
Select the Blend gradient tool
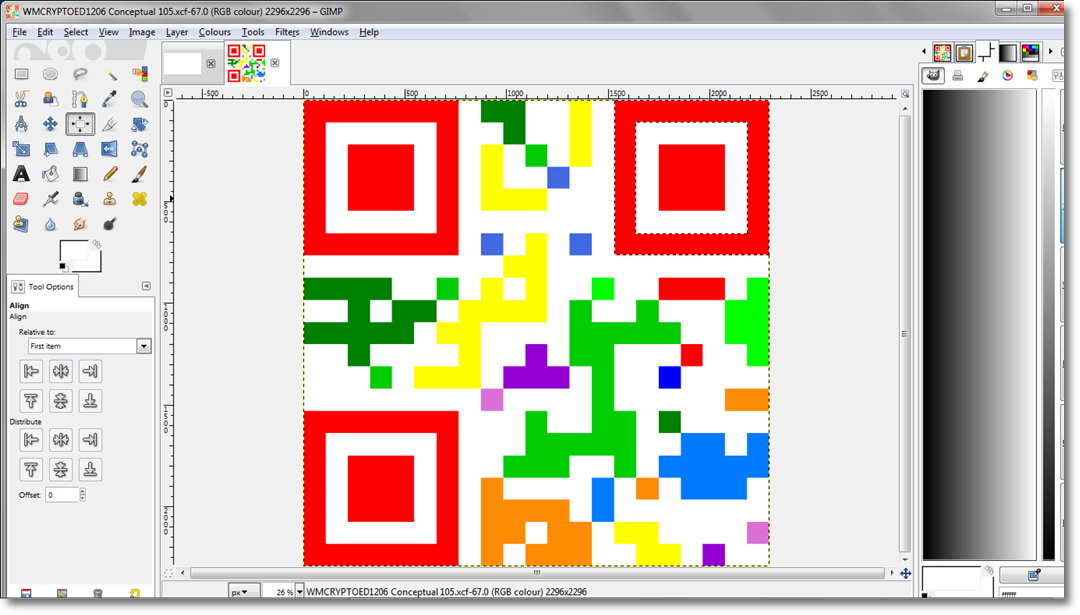tap(80, 174)
